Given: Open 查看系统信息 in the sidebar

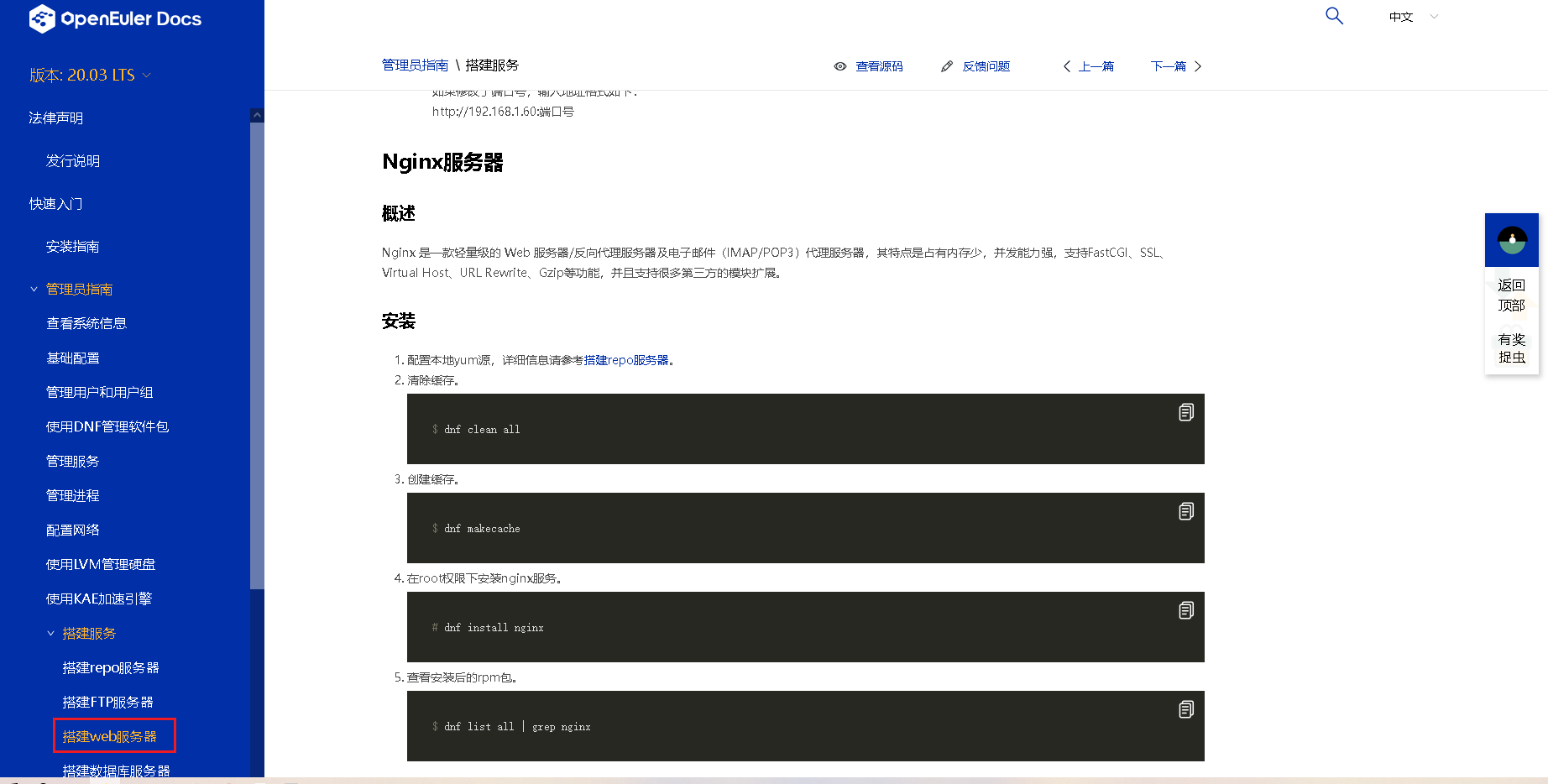Looking at the screenshot, I should pyautogui.click(x=86, y=324).
